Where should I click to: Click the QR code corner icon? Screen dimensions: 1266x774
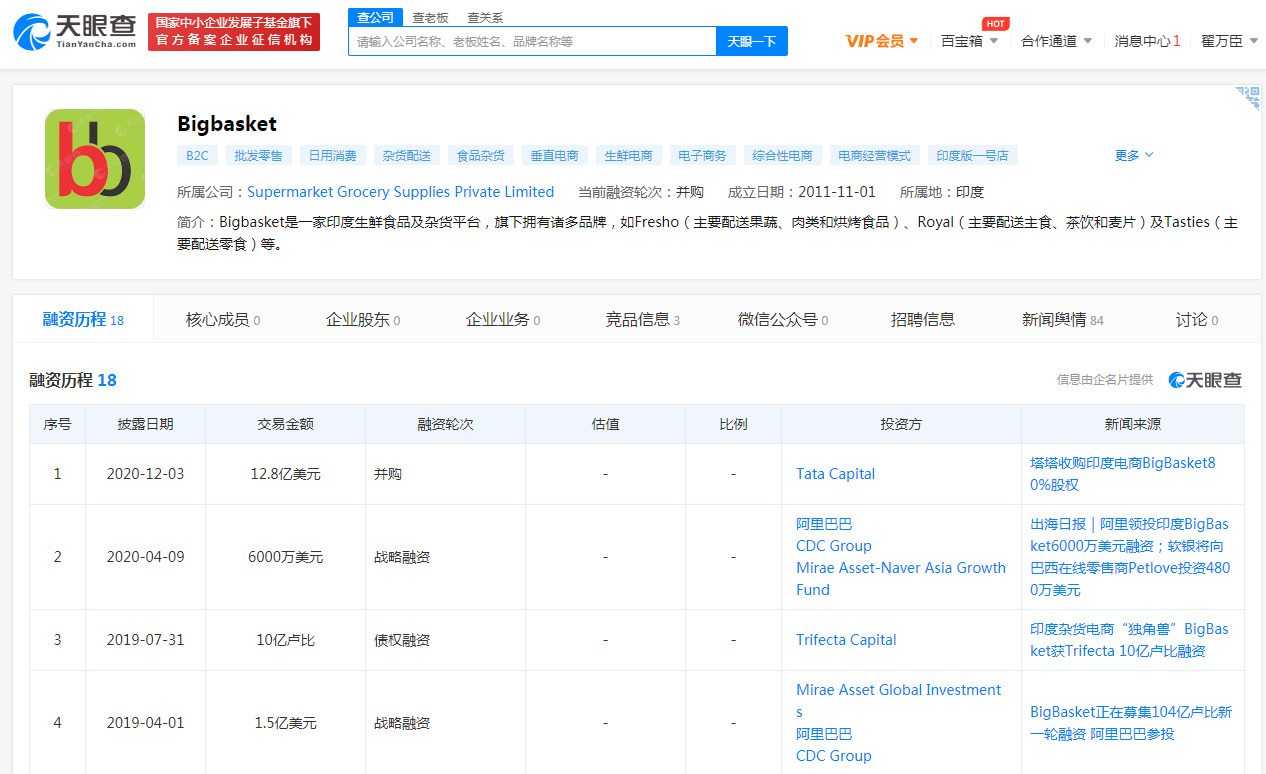pos(1248,97)
